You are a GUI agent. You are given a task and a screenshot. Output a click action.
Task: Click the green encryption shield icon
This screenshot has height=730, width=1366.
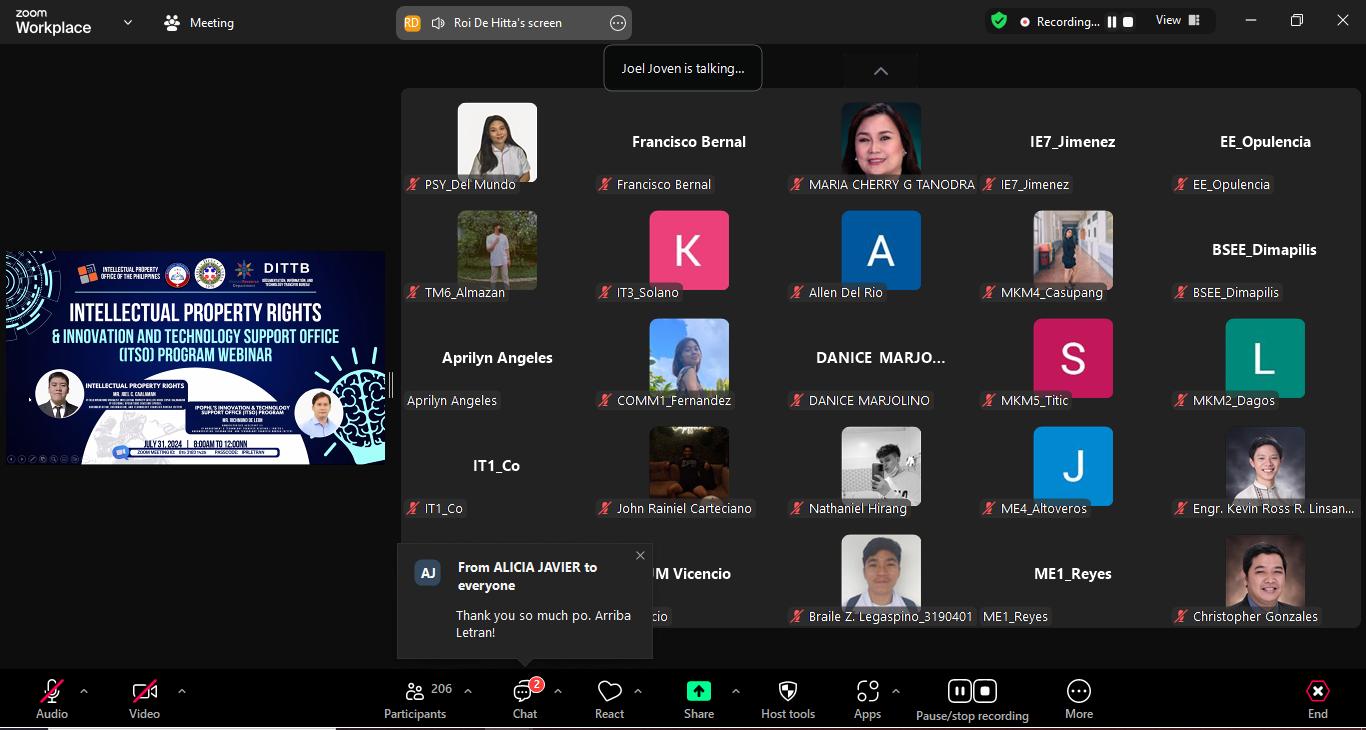point(998,21)
